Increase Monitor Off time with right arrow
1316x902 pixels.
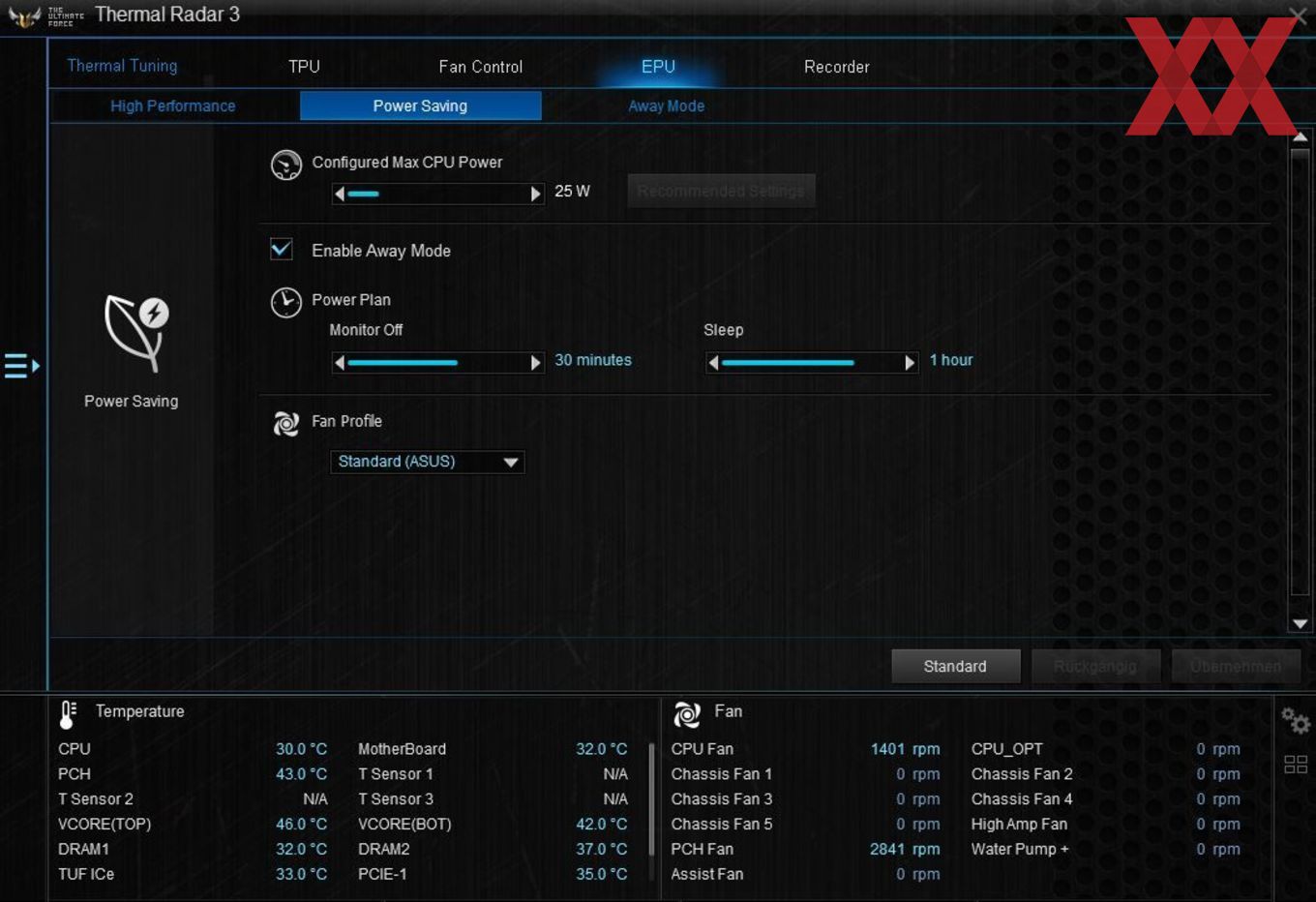[535, 362]
